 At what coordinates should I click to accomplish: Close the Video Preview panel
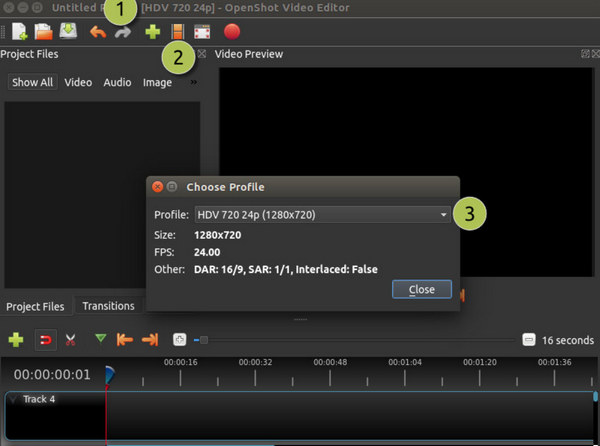pyautogui.click(x=596, y=54)
